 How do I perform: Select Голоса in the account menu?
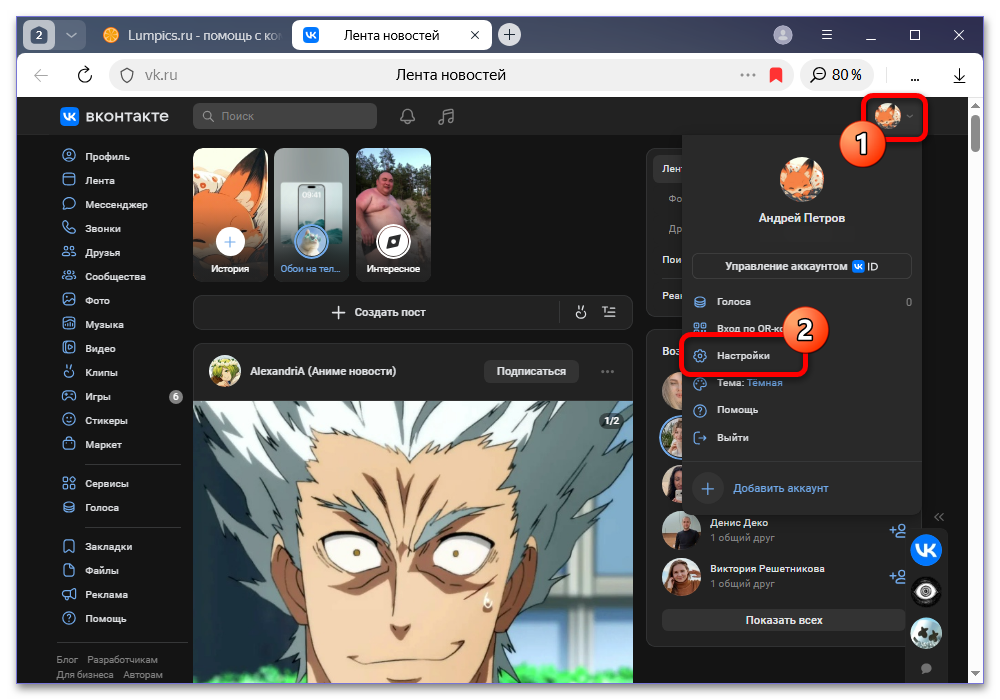pos(802,302)
